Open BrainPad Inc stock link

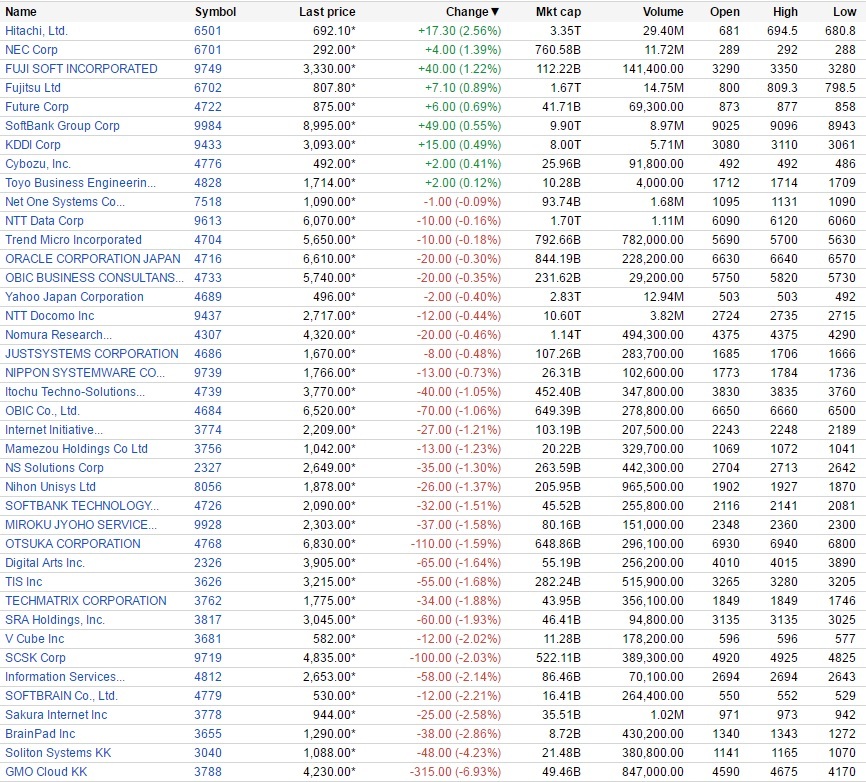40,734
